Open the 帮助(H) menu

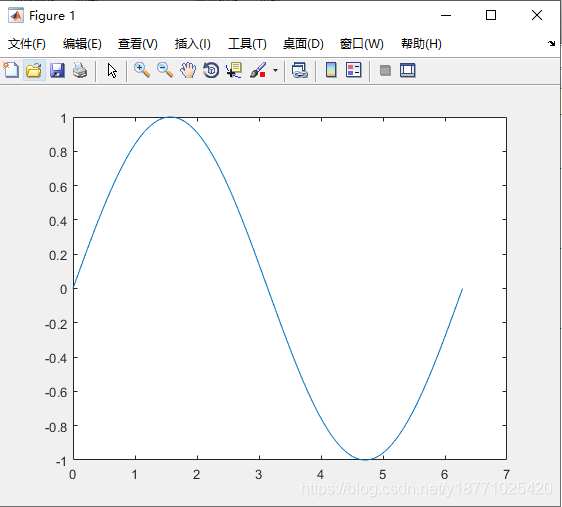pyautogui.click(x=421, y=44)
